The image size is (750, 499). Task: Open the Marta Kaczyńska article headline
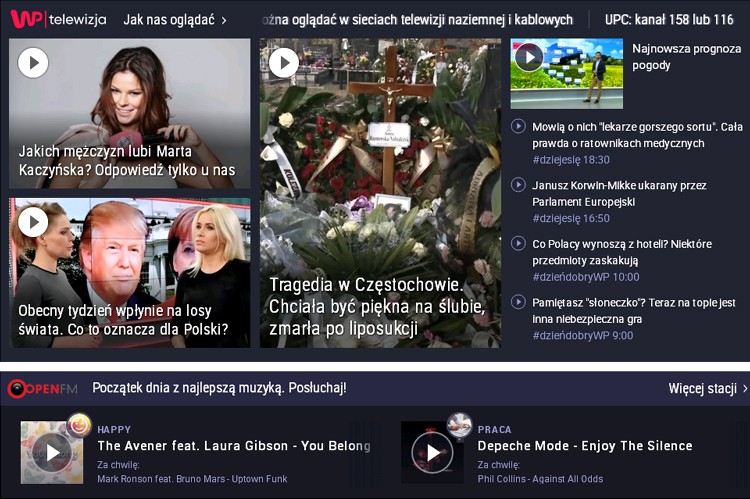(127, 160)
